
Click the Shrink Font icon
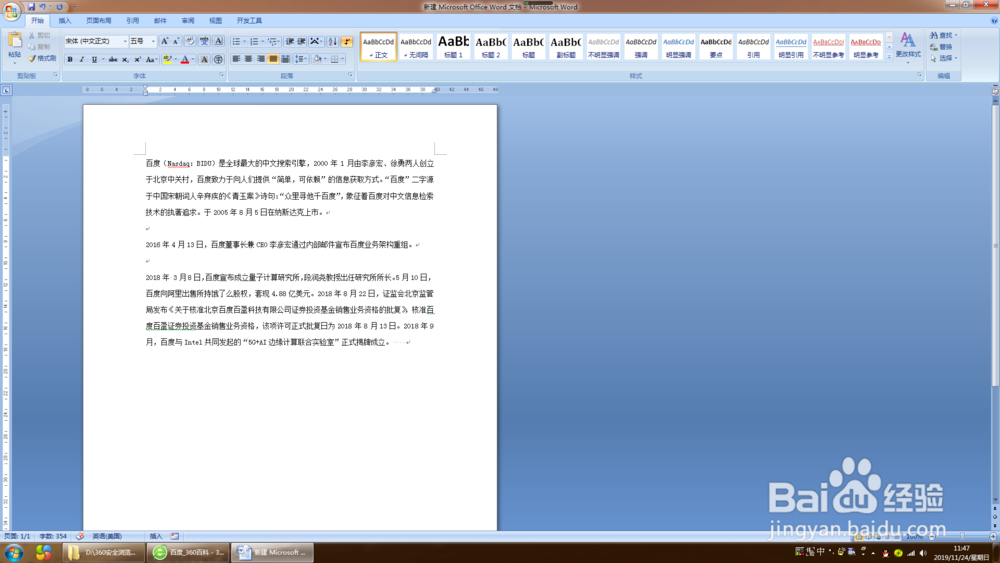[x=176, y=41]
